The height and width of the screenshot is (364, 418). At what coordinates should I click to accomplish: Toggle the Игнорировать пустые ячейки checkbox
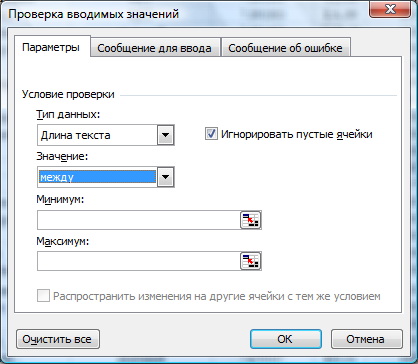click(x=211, y=134)
